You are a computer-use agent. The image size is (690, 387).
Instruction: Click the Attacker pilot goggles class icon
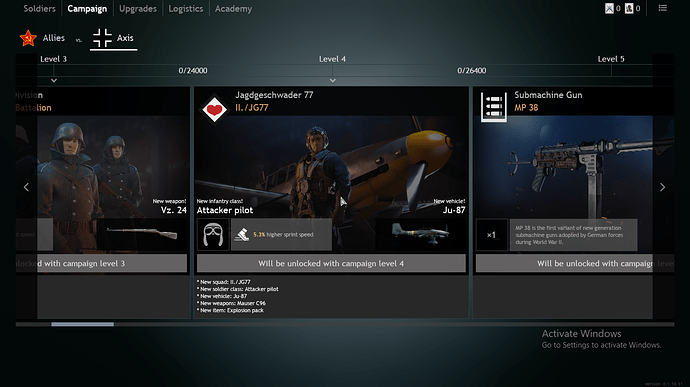[213, 235]
